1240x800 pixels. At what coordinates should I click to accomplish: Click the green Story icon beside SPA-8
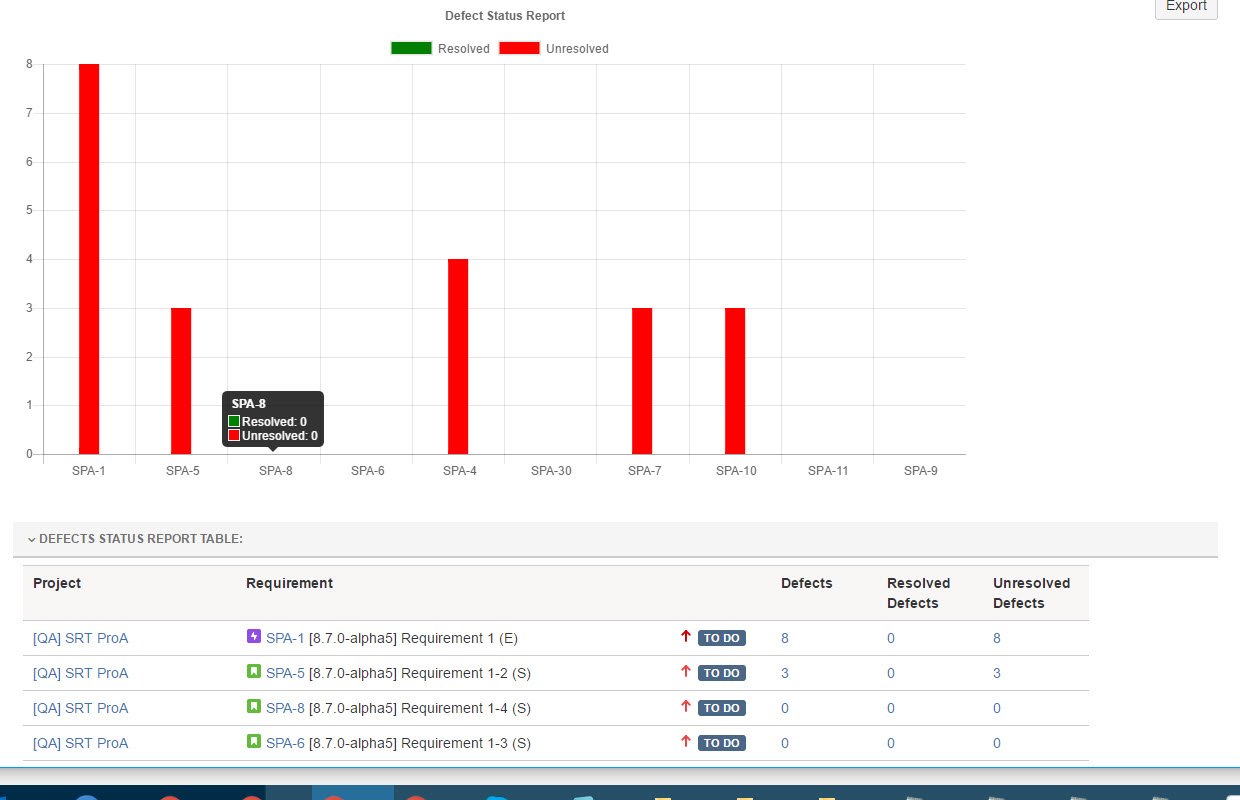tap(253, 707)
